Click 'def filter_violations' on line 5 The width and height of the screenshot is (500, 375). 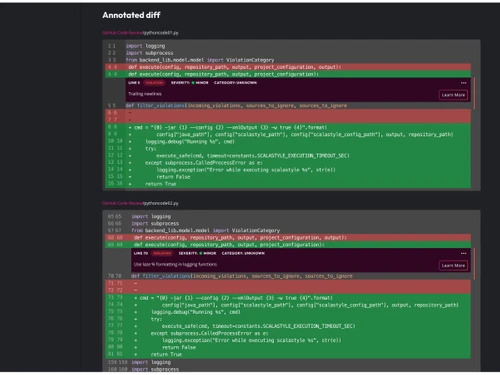pyautogui.click(x=236, y=106)
